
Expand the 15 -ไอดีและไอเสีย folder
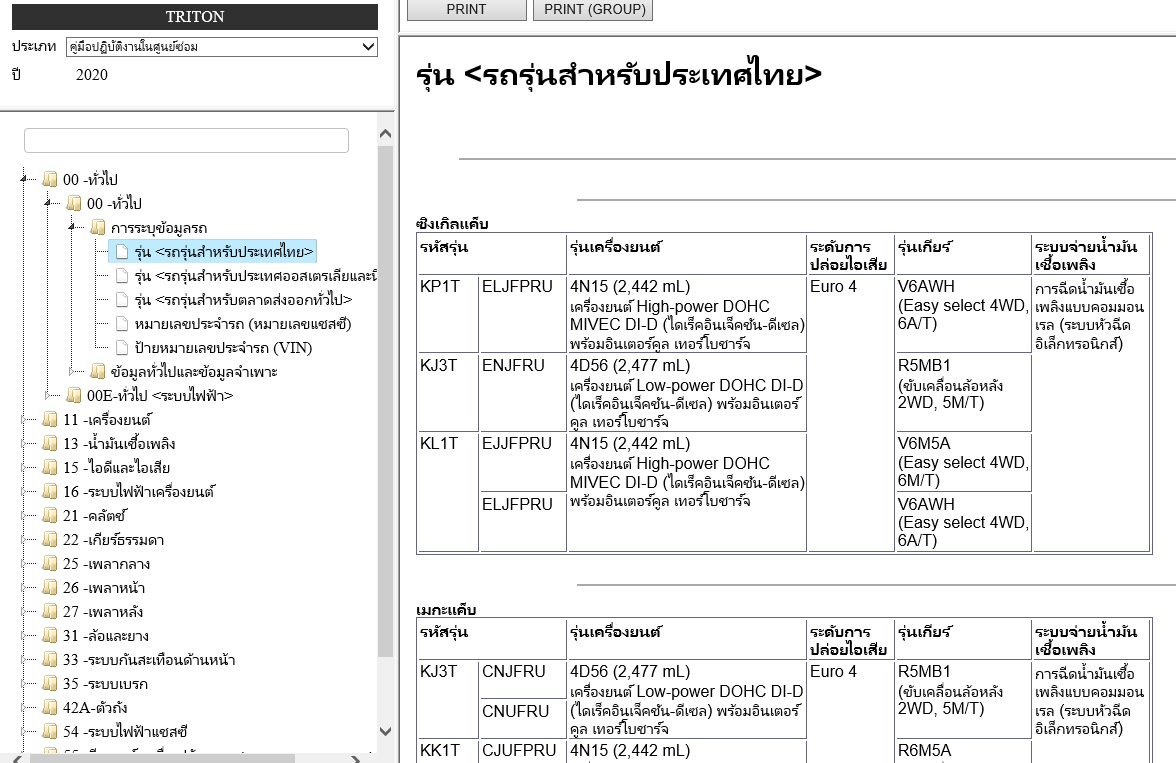click(x=25, y=467)
